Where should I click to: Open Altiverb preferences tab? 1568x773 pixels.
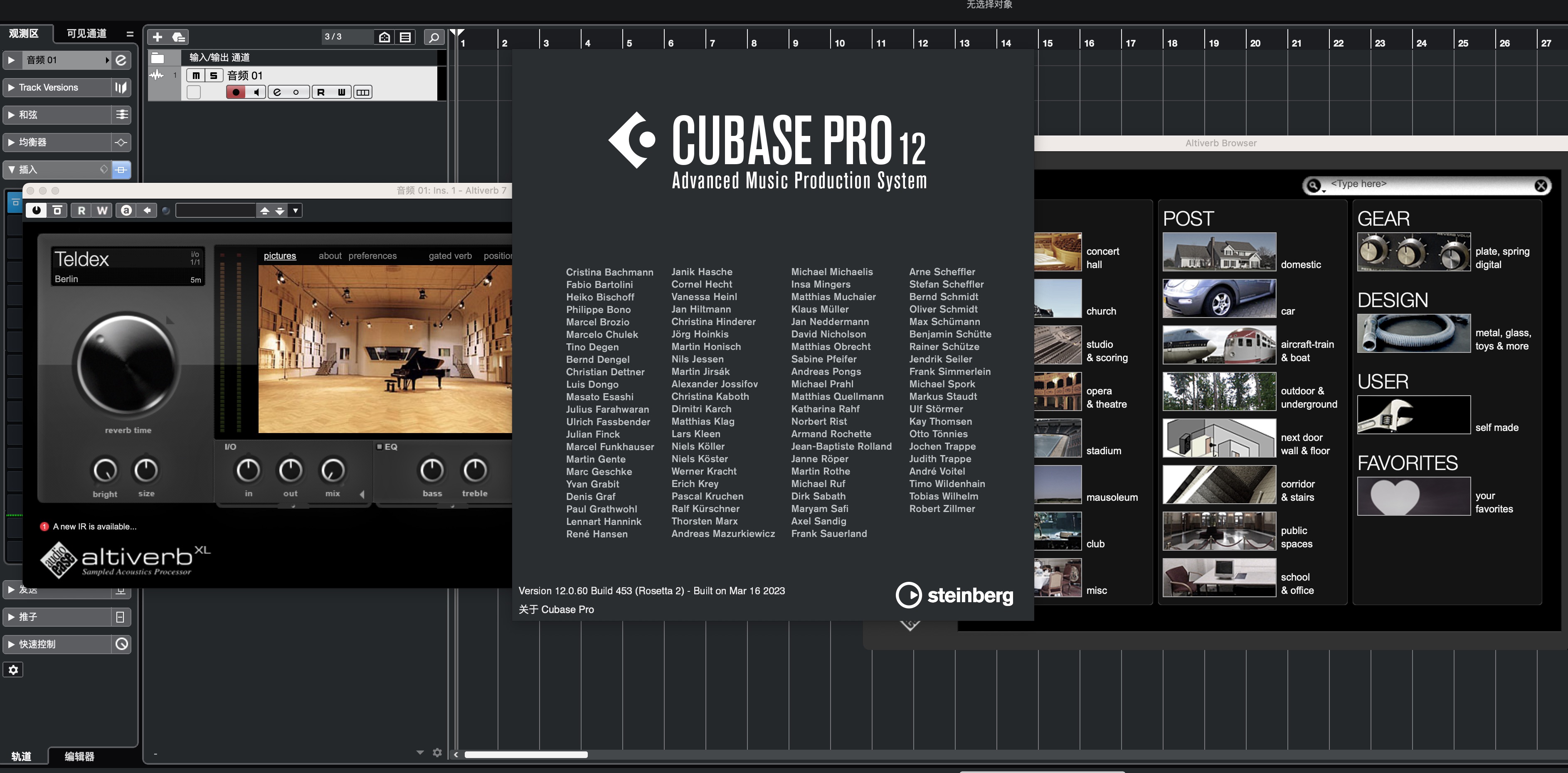coord(372,256)
